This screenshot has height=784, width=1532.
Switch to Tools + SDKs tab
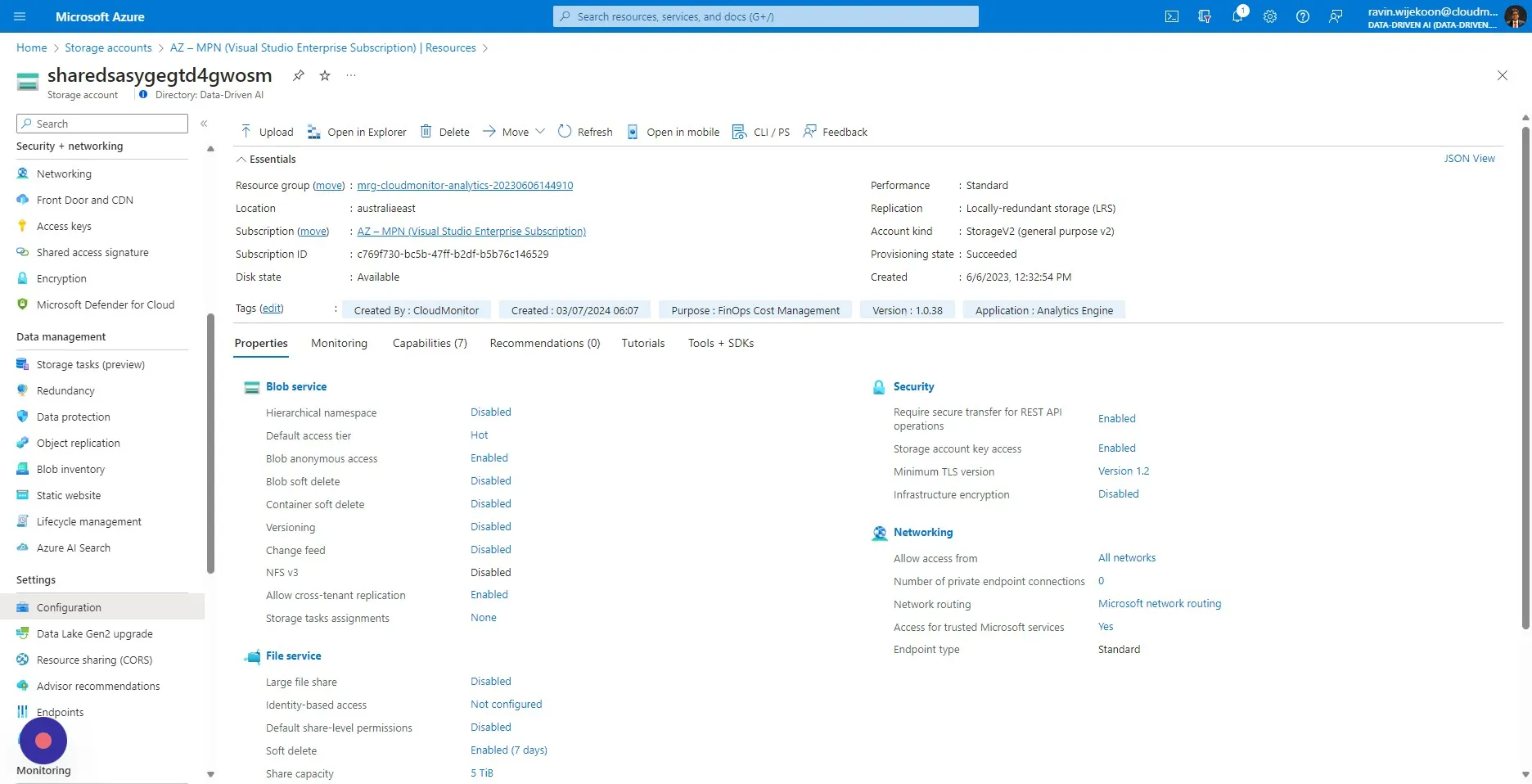721,343
